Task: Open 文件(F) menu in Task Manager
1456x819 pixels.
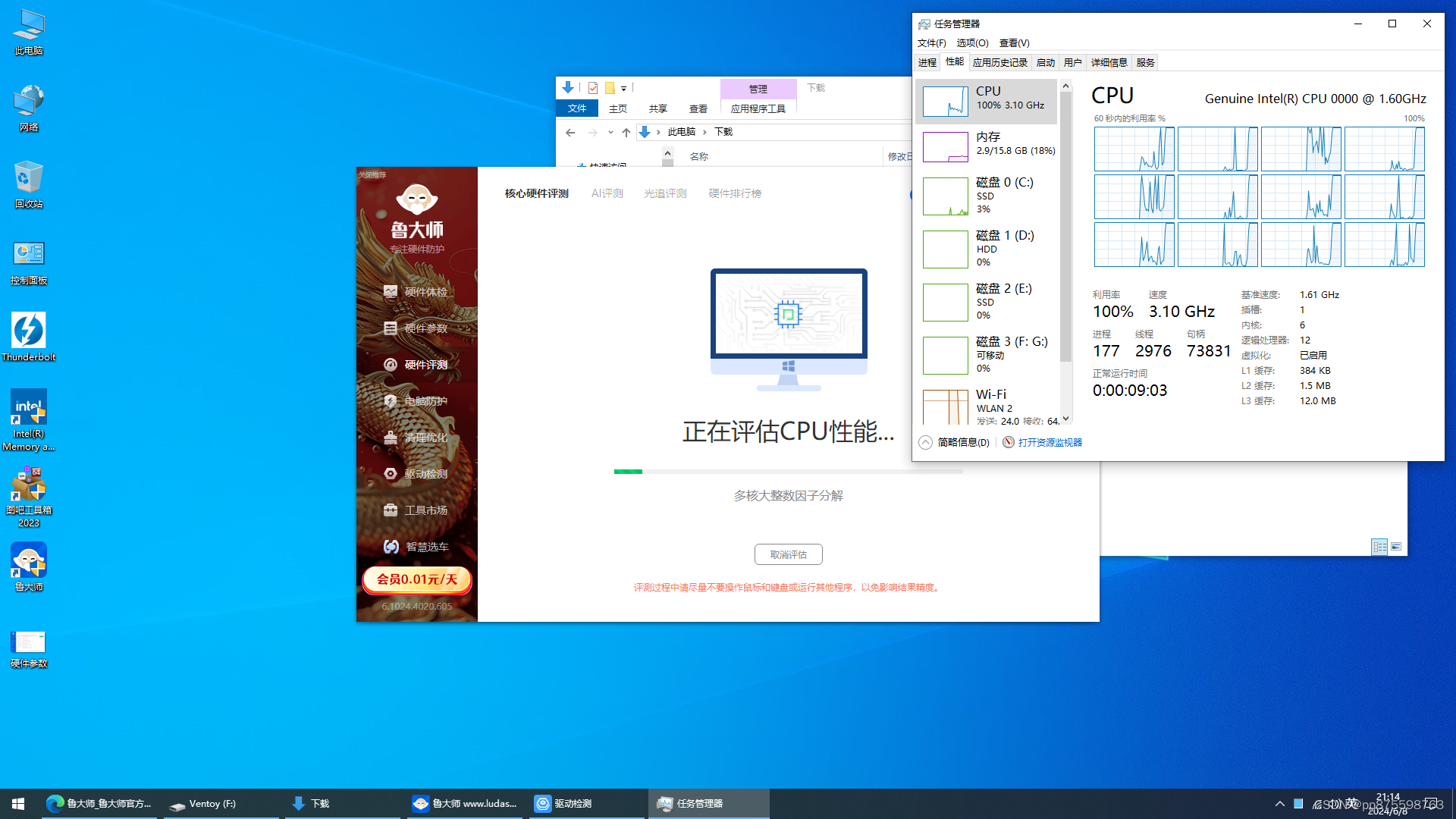Action: (932, 43)
